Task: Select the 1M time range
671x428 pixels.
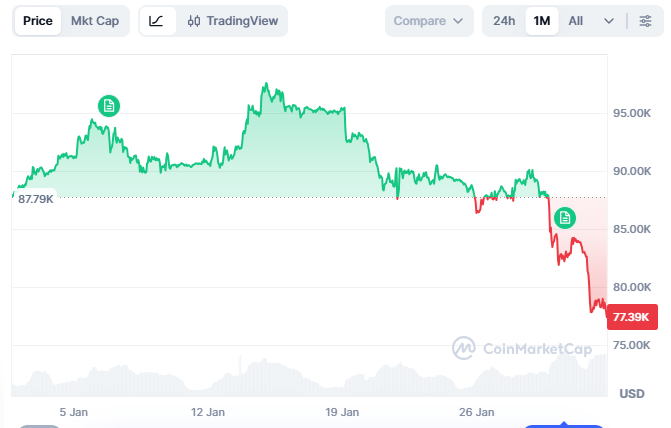Action: coord(542,21)
